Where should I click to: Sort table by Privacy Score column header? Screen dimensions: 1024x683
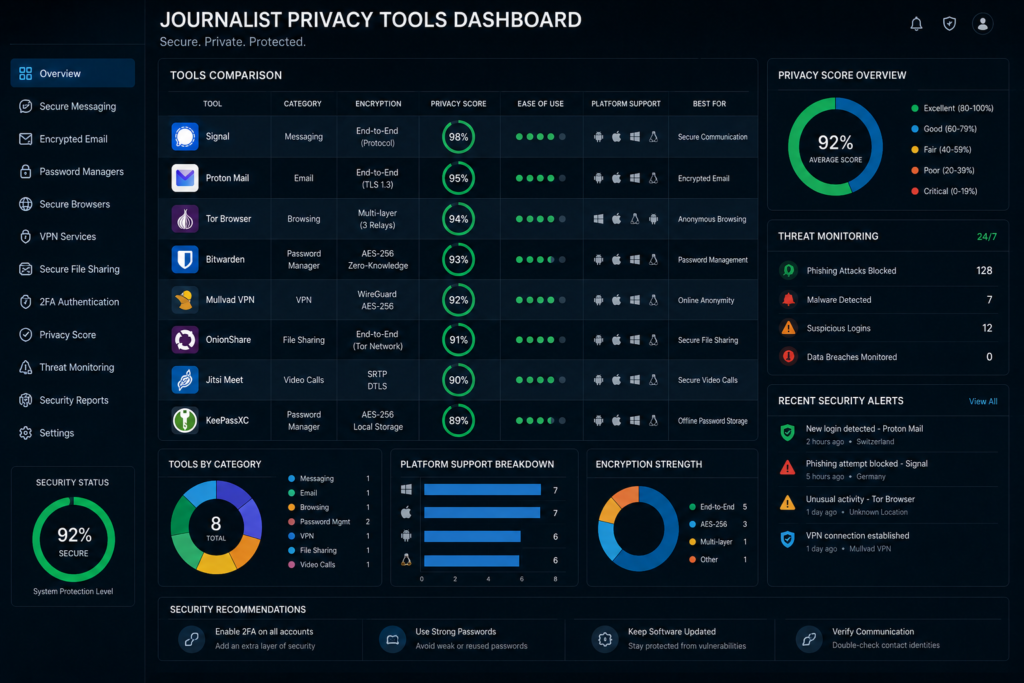click(458, 104)
